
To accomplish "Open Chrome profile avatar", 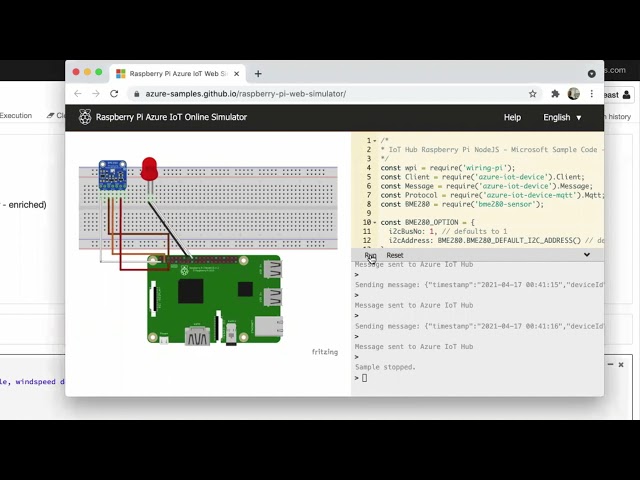I will 573,94.
